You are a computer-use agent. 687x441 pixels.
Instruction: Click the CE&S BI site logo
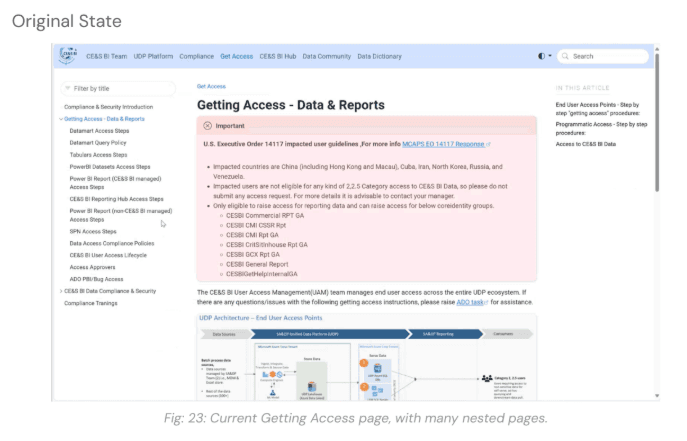coord(67,56)
